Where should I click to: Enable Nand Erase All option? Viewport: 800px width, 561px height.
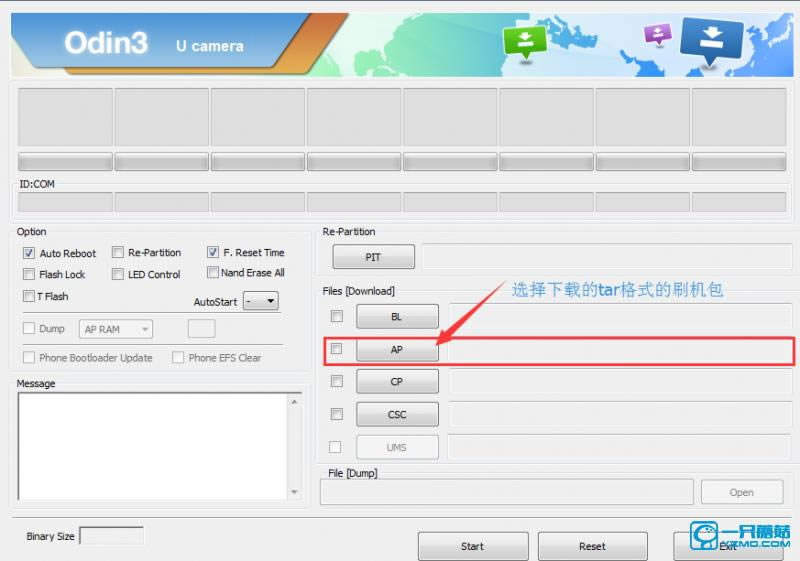tap(213, 272)
